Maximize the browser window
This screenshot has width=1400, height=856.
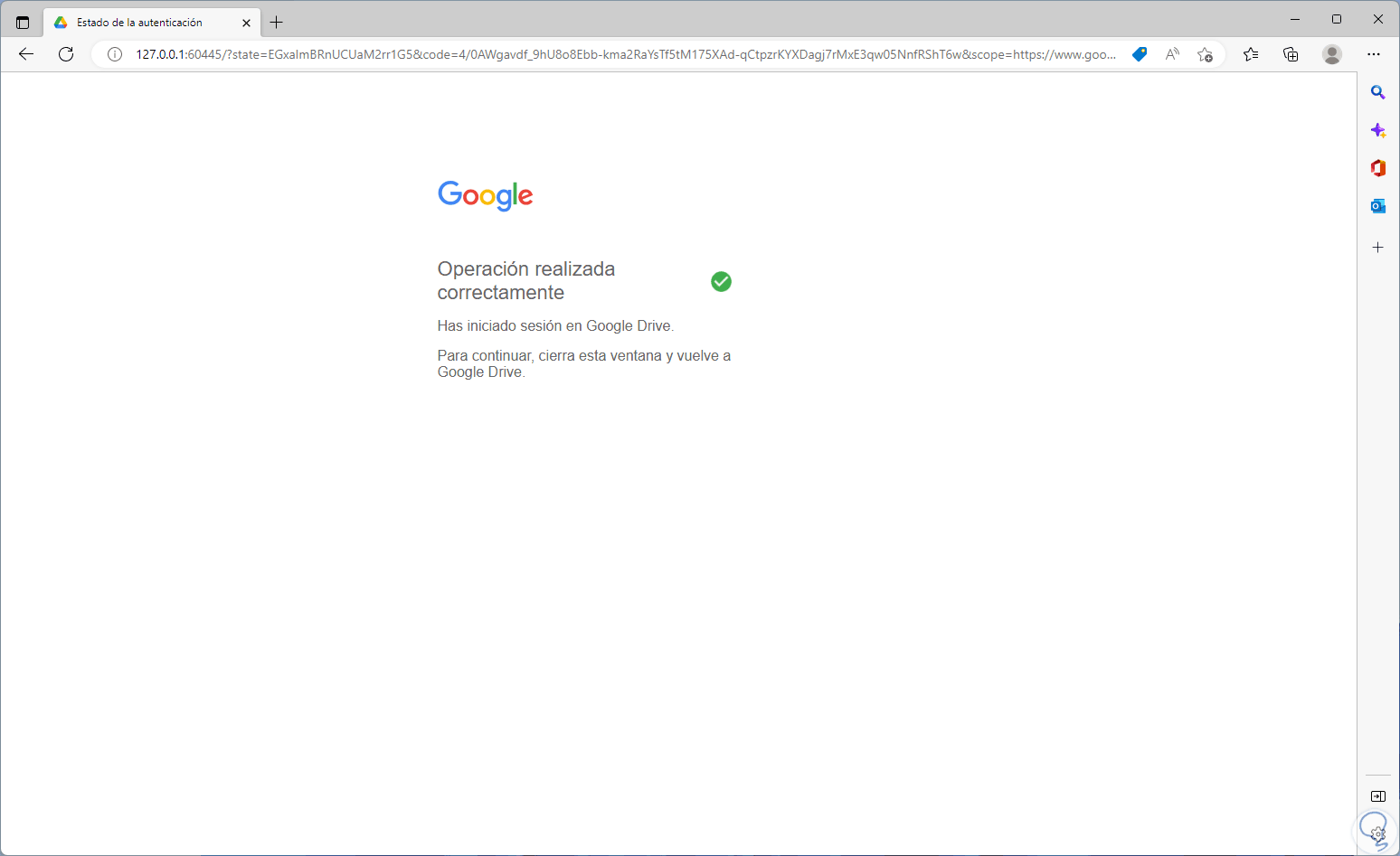point(1337,19)
